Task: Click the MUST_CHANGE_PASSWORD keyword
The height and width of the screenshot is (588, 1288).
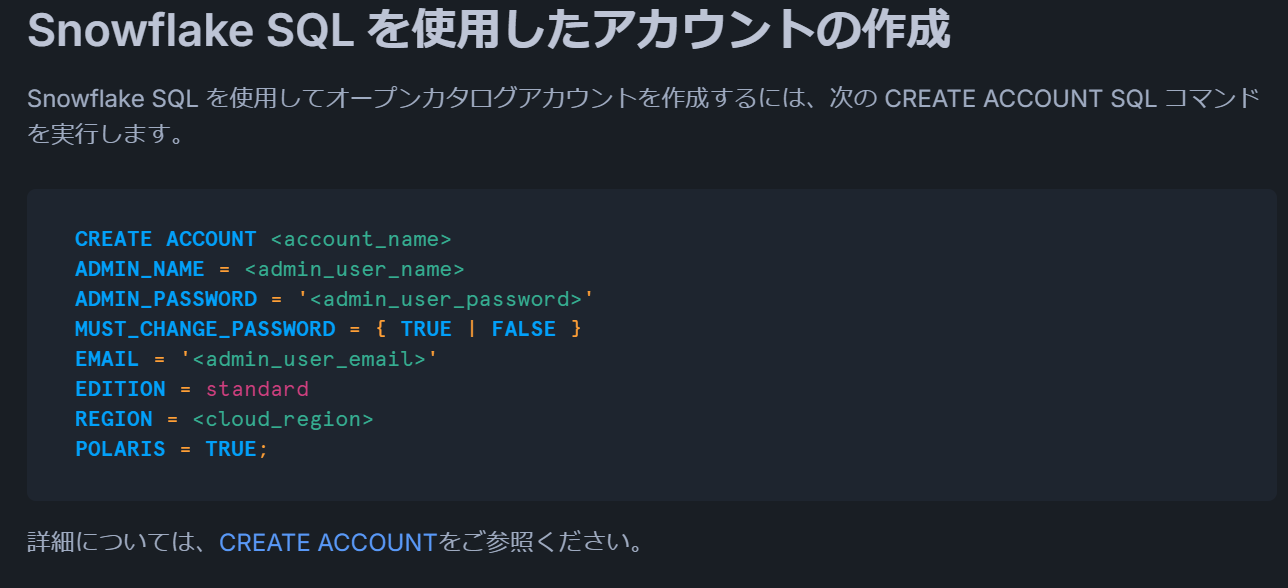Action: [205, 329]
